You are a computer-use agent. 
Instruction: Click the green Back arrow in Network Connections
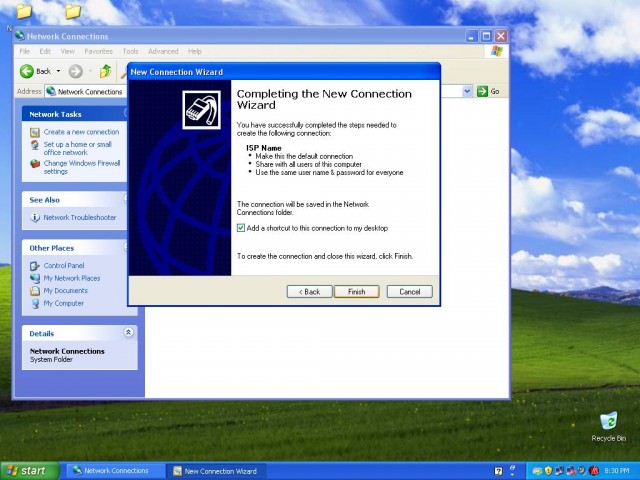27,71
